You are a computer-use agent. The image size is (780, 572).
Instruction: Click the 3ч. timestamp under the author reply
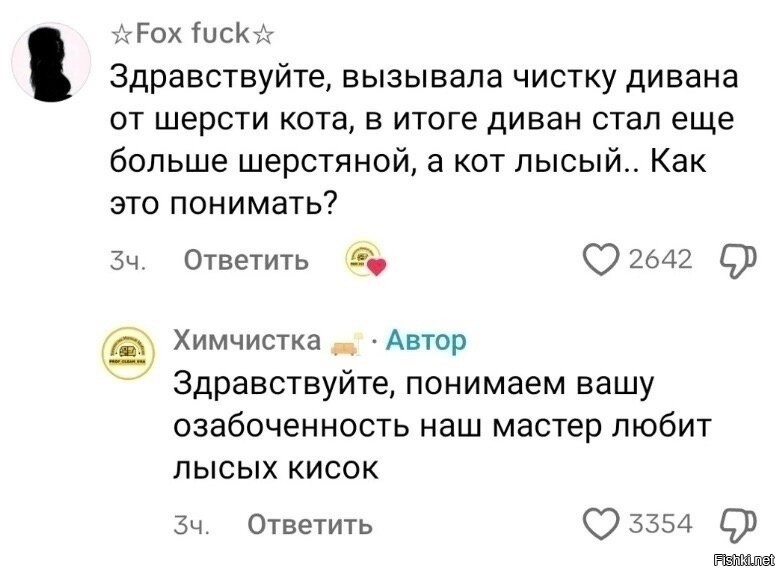coord(192,524)
